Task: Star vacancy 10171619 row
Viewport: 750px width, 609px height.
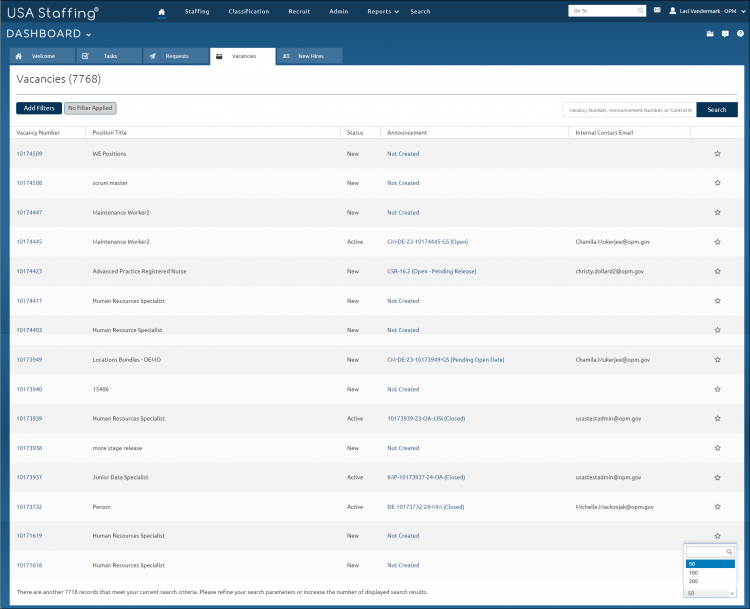Action: tap(717, 536)
